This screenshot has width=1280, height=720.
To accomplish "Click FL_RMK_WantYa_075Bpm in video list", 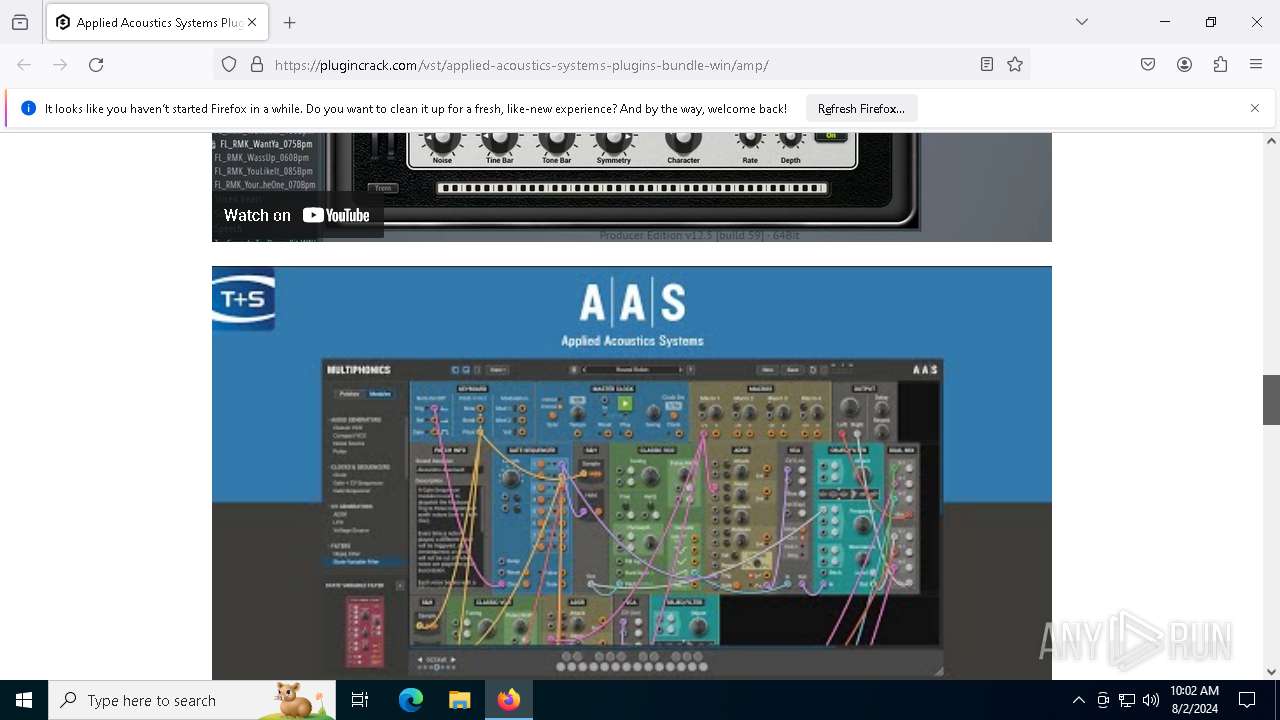I will coord(264,144).
